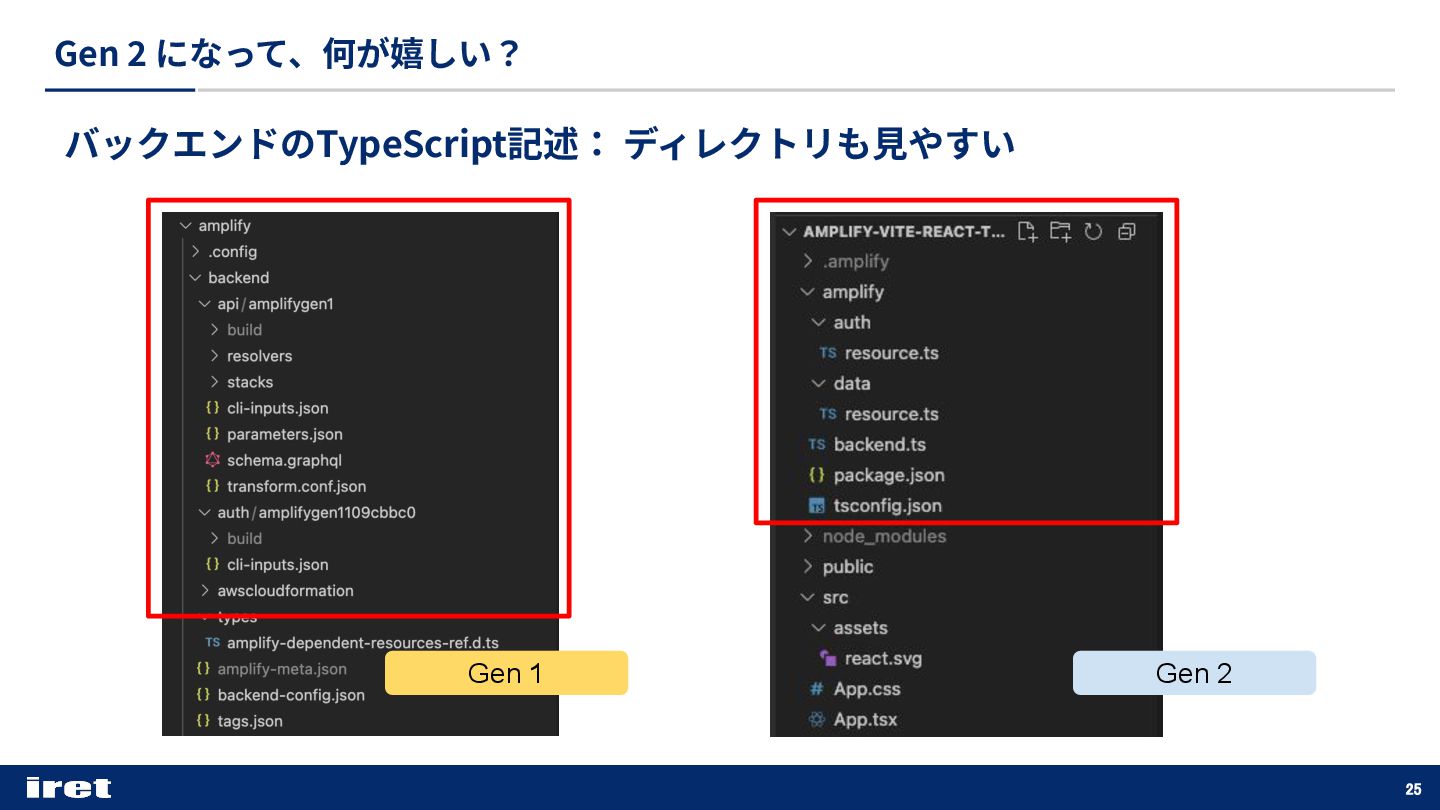Click the purple SVG icon beside react.svg
The height and width of the screenshot is (810, 1440).
tap(828, 659)
